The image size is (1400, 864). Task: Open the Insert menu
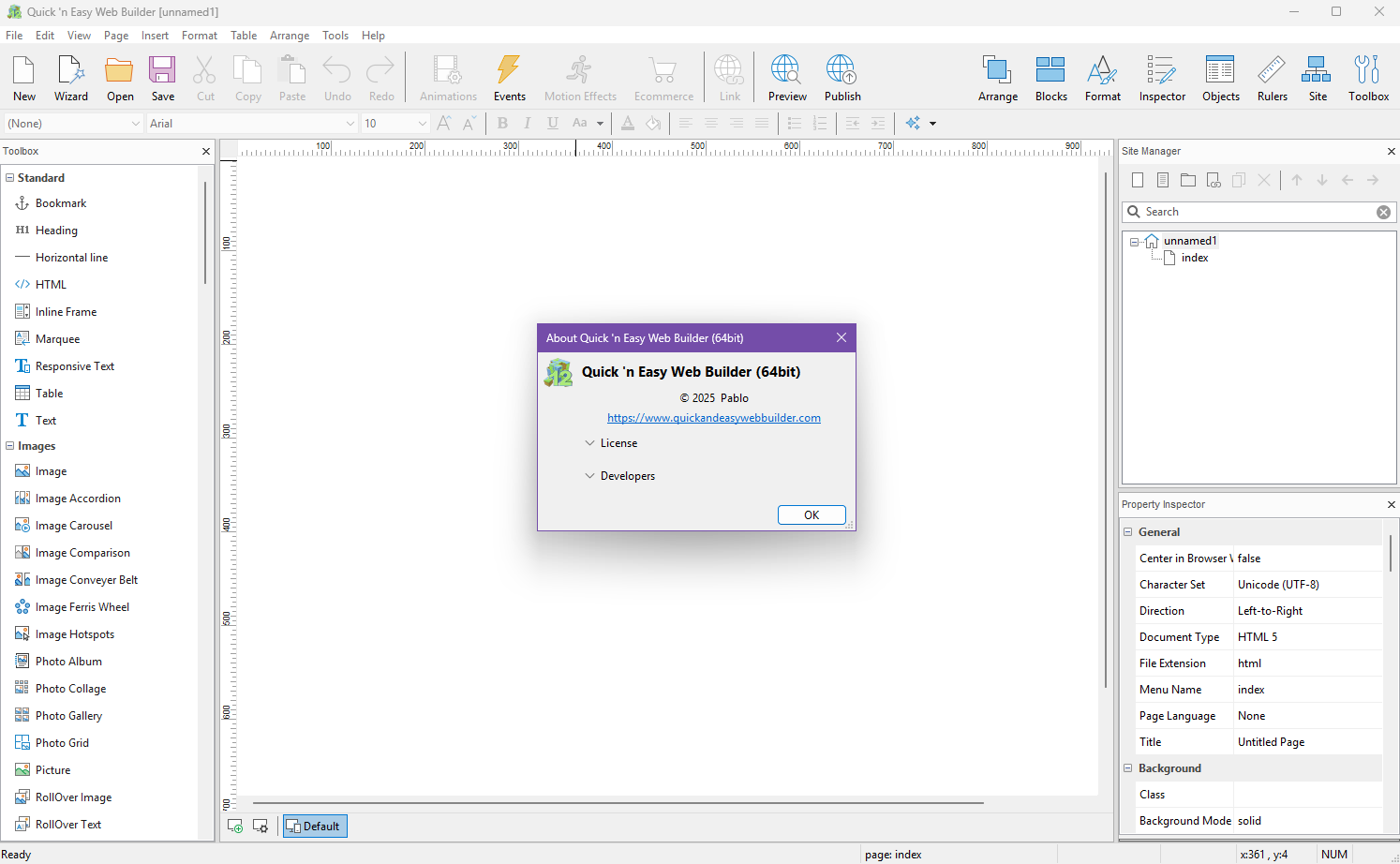tap(155, 36)
